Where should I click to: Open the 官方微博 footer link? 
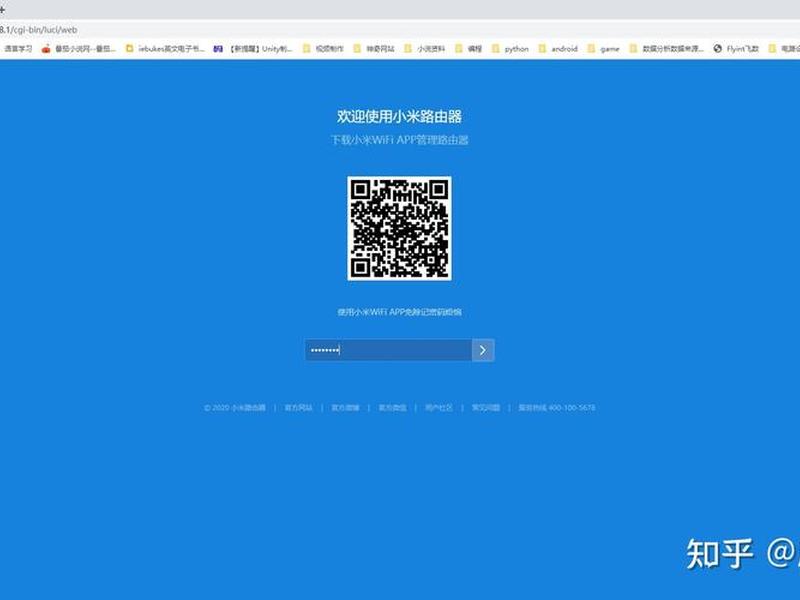[x=345, y=408]
